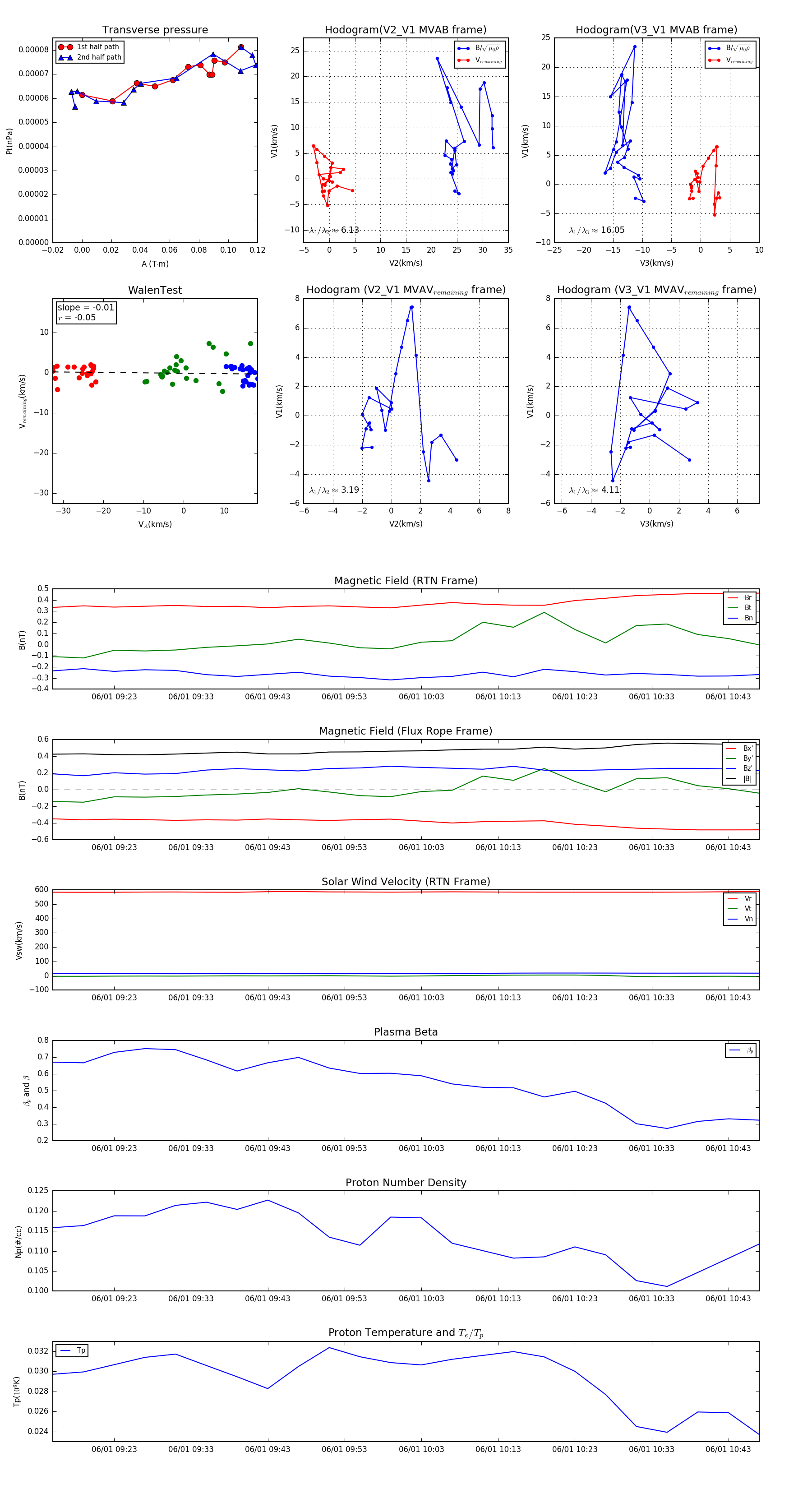The width and height of the screenshot is (812, 1489).
Task: Click the λ1/λ3 ≈ 4.11 annotation
Action: [x=595, y=490]
